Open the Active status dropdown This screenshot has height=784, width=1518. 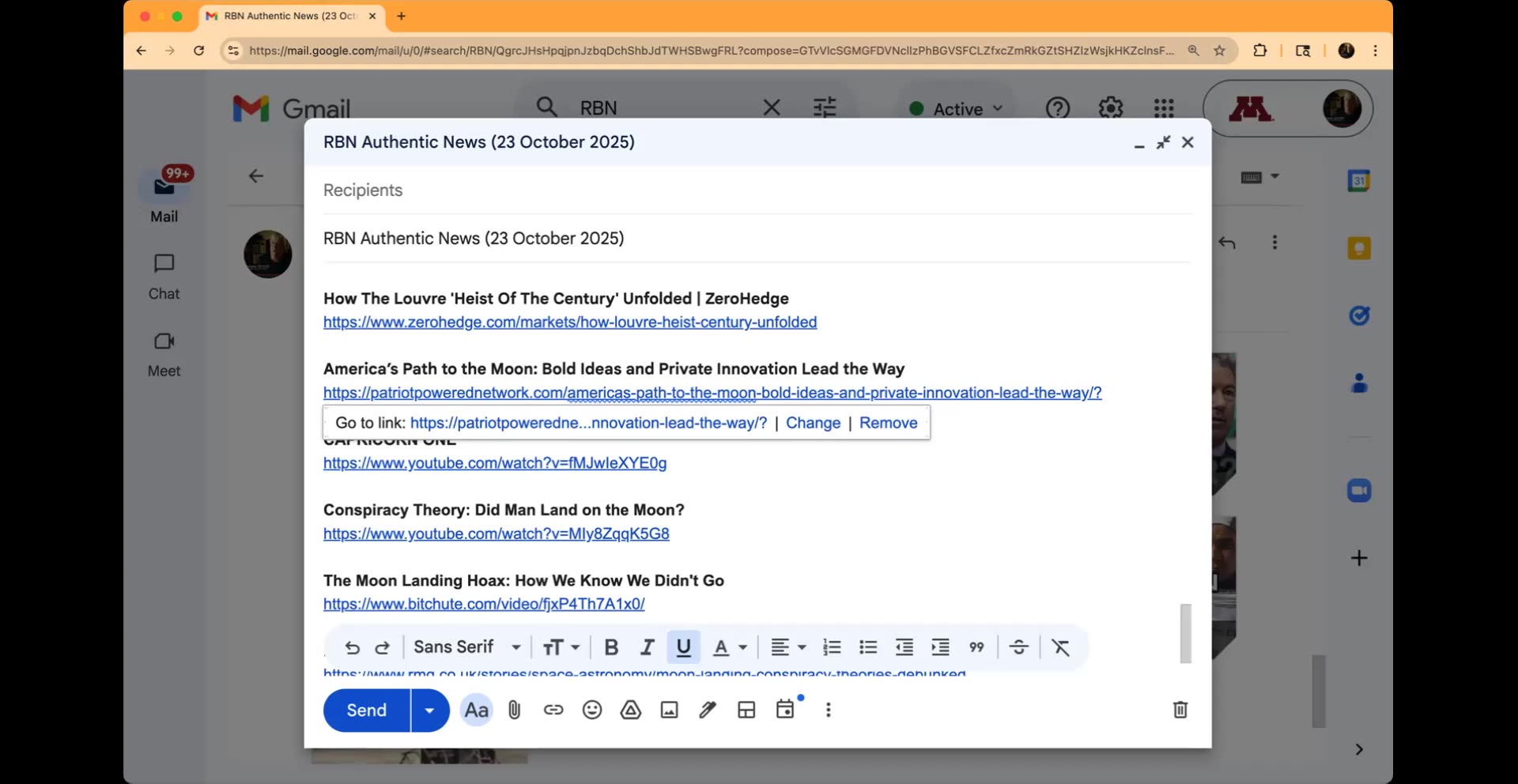coord(956,109)
